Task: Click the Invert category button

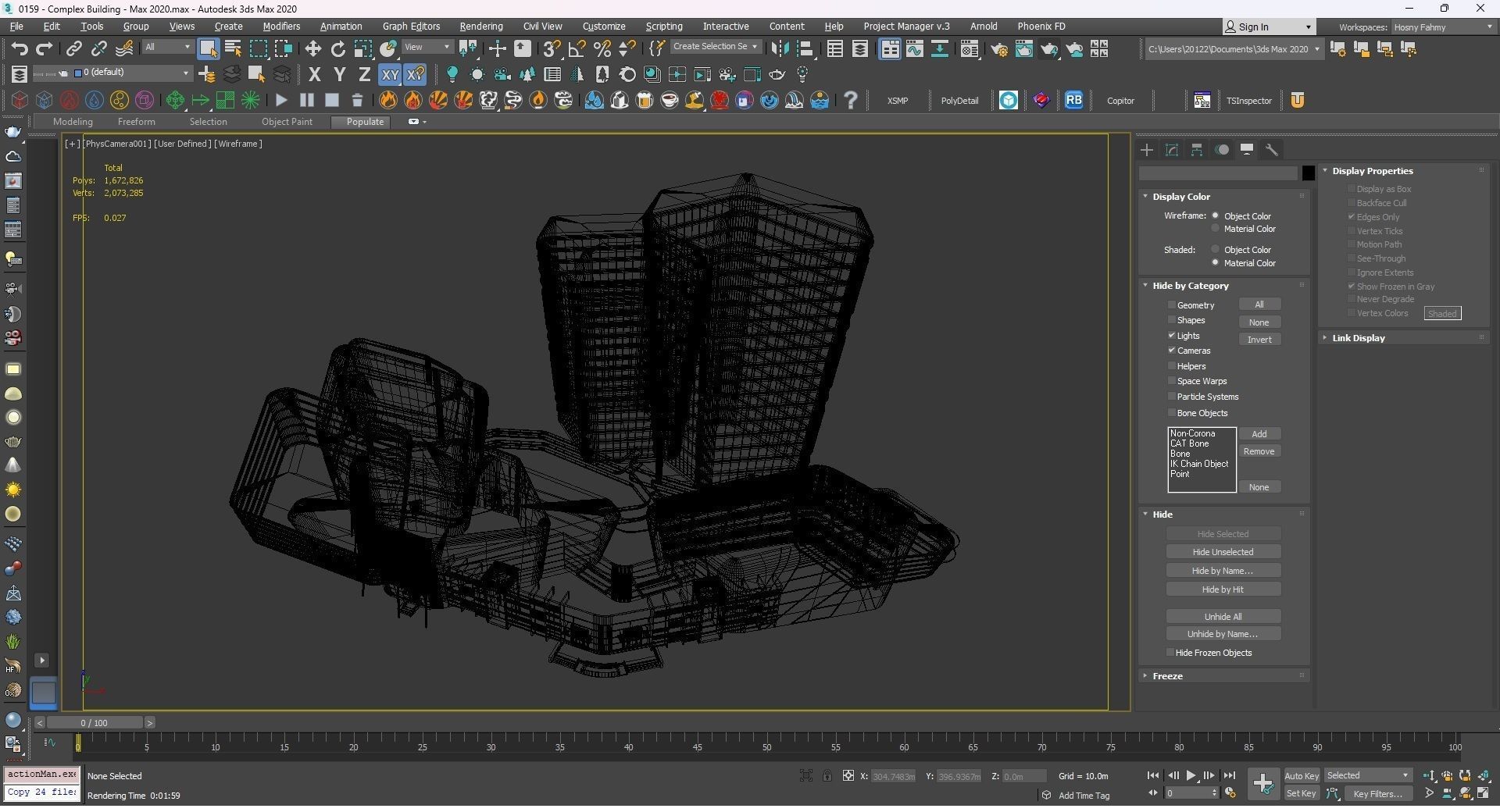Action: click(x=1259, y=340)
